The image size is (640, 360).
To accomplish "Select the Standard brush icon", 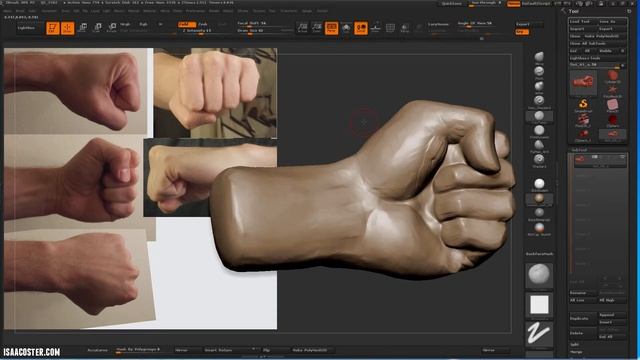I will [x=539, y=160].
